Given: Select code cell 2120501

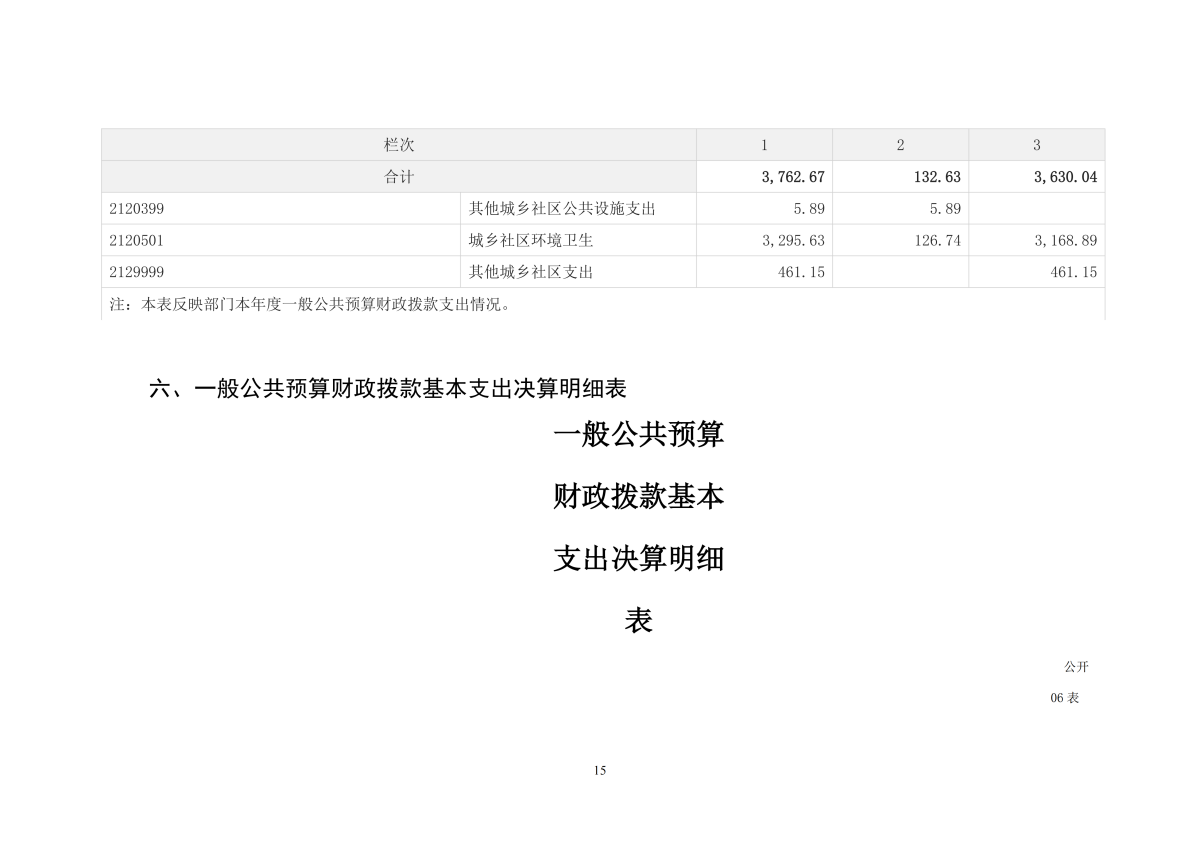Looking at the screenshot, I should point(281,240).
